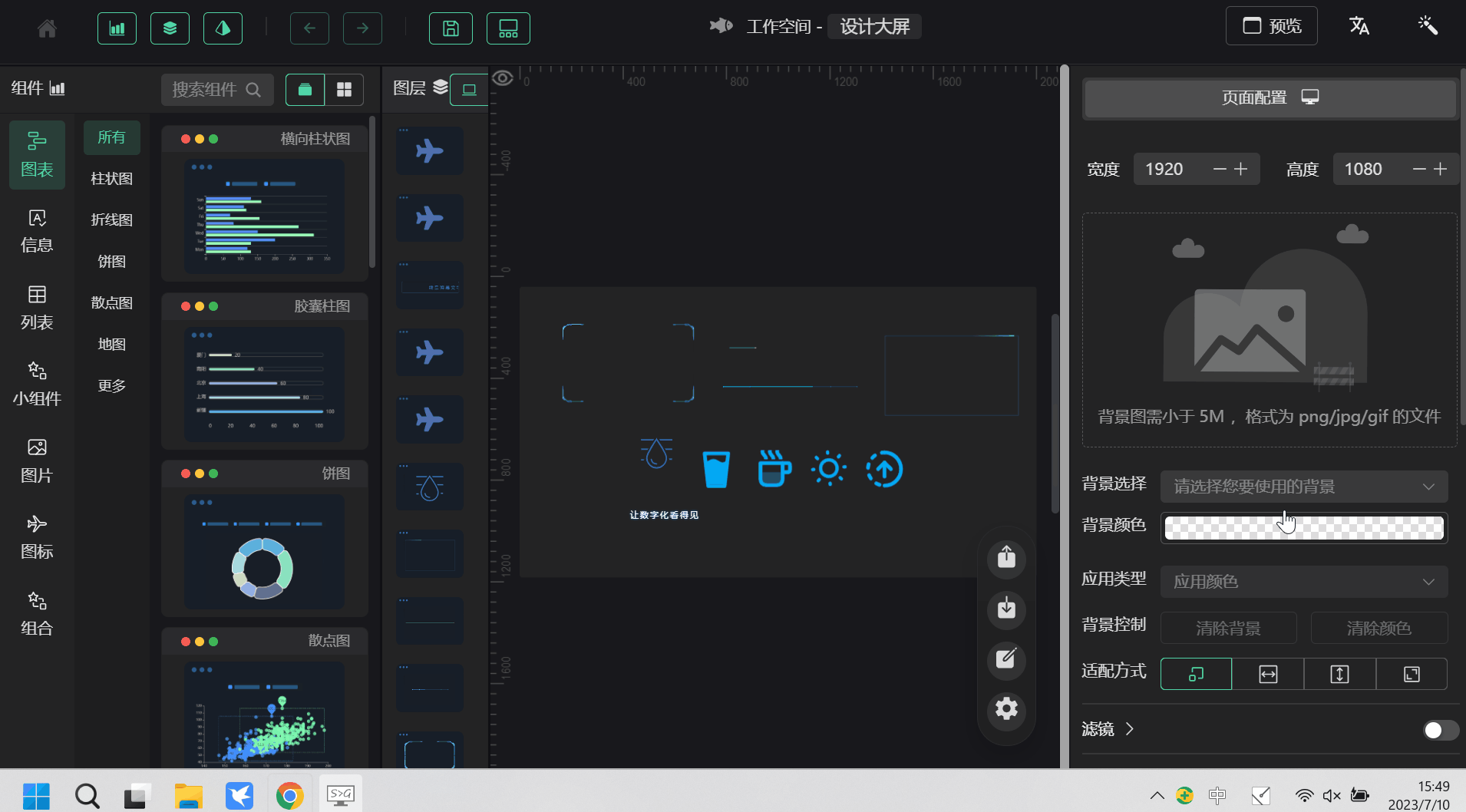Viewport: 1466px width, 812px height.
Task: Toggle the layer list thumbnail view button
Action: [469, 90]
